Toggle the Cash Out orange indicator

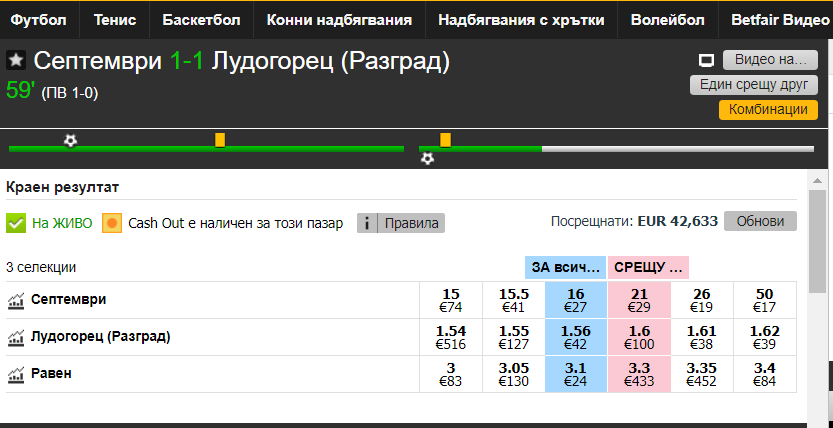(112, 223)
